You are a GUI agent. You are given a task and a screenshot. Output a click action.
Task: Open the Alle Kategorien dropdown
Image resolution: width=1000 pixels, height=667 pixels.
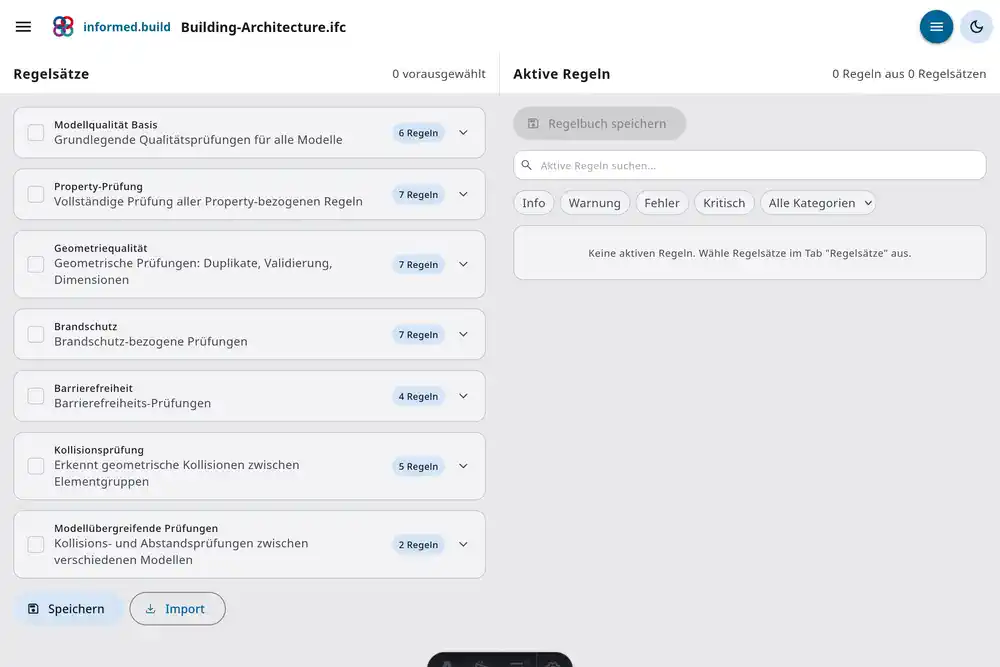coord(818,203)
